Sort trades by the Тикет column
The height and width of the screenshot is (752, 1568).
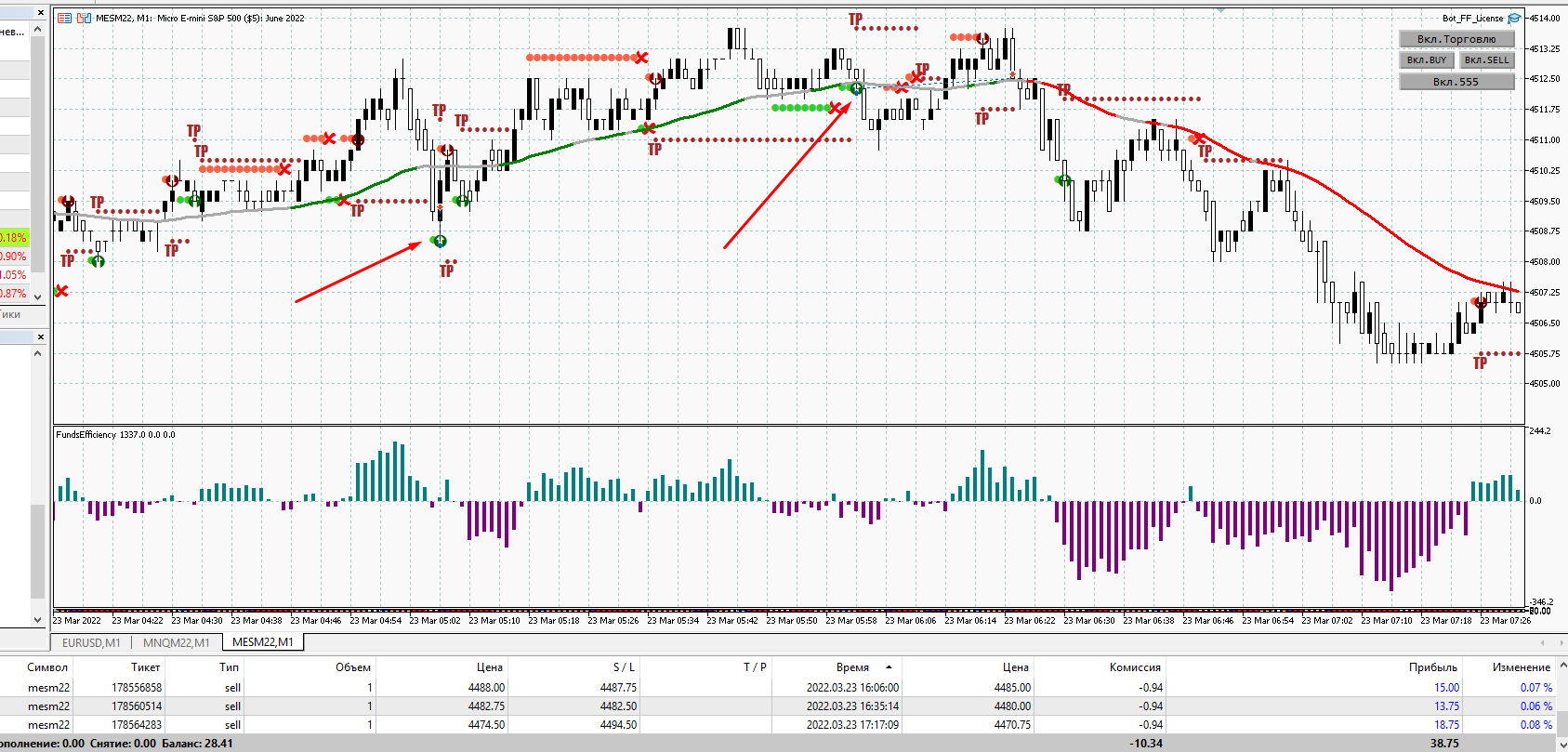click(146, 667)
